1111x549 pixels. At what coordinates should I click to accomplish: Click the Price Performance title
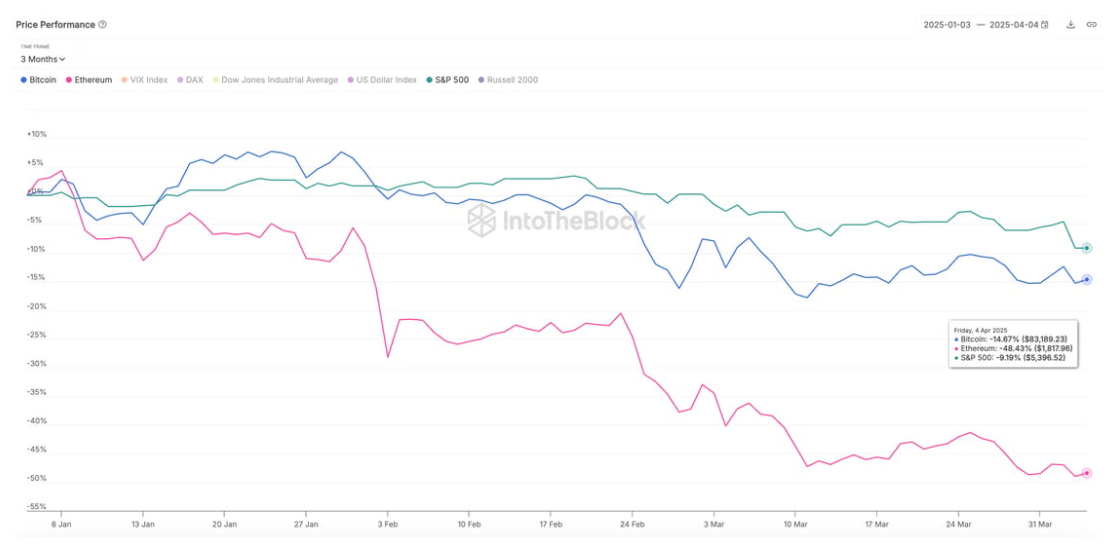(x=55, y=24)
